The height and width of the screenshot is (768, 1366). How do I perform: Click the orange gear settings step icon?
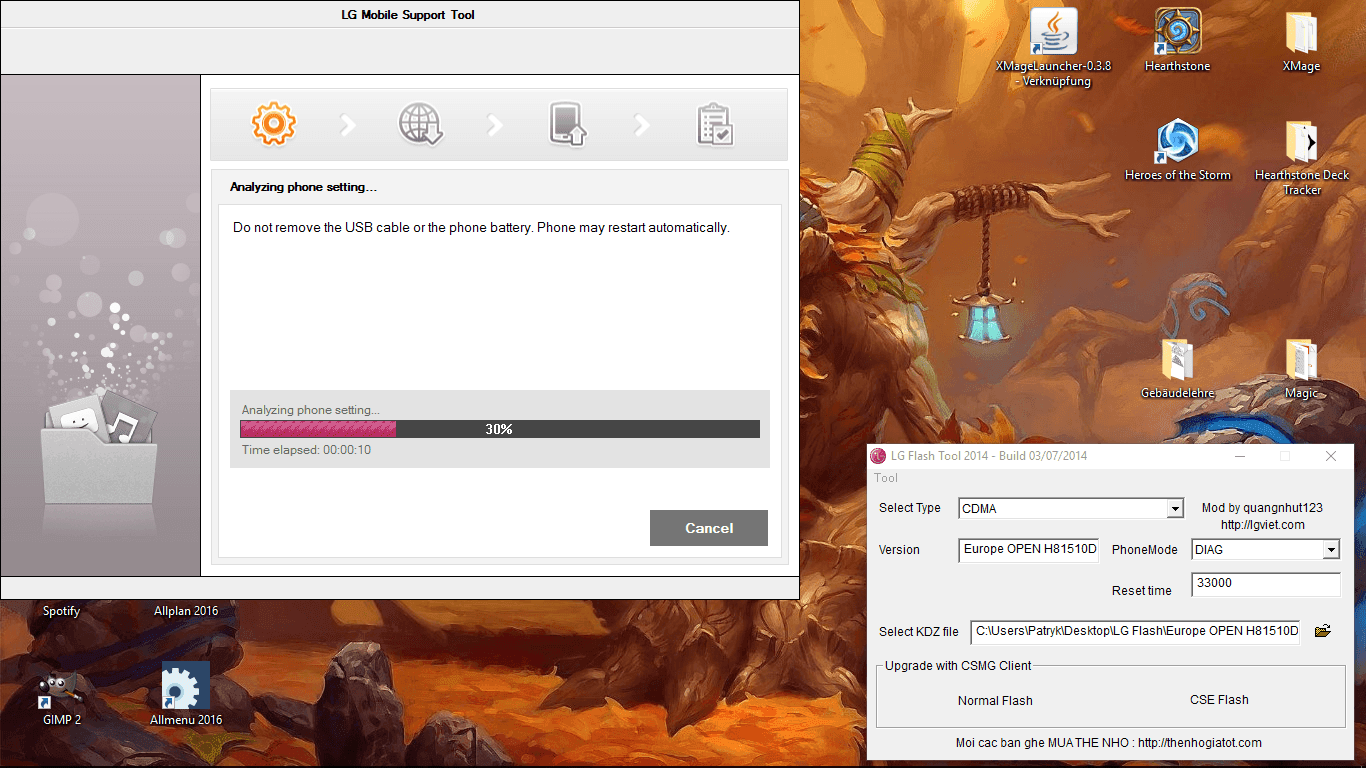[x=273, y=124]
